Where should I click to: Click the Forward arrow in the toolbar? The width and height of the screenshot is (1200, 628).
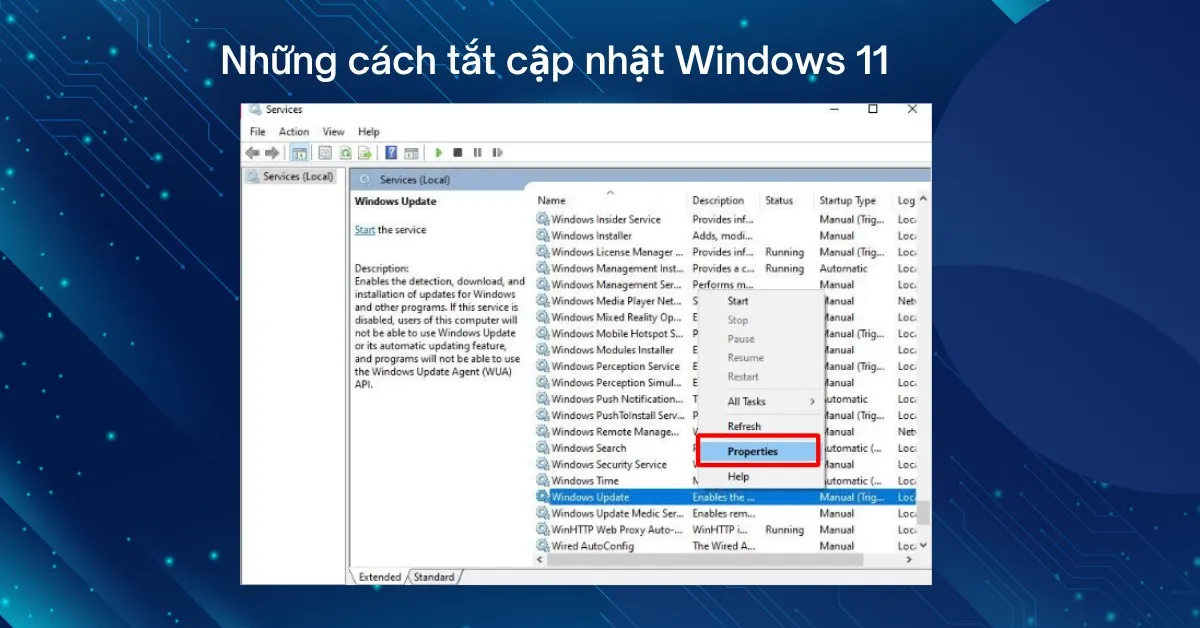tap(270, 153)
